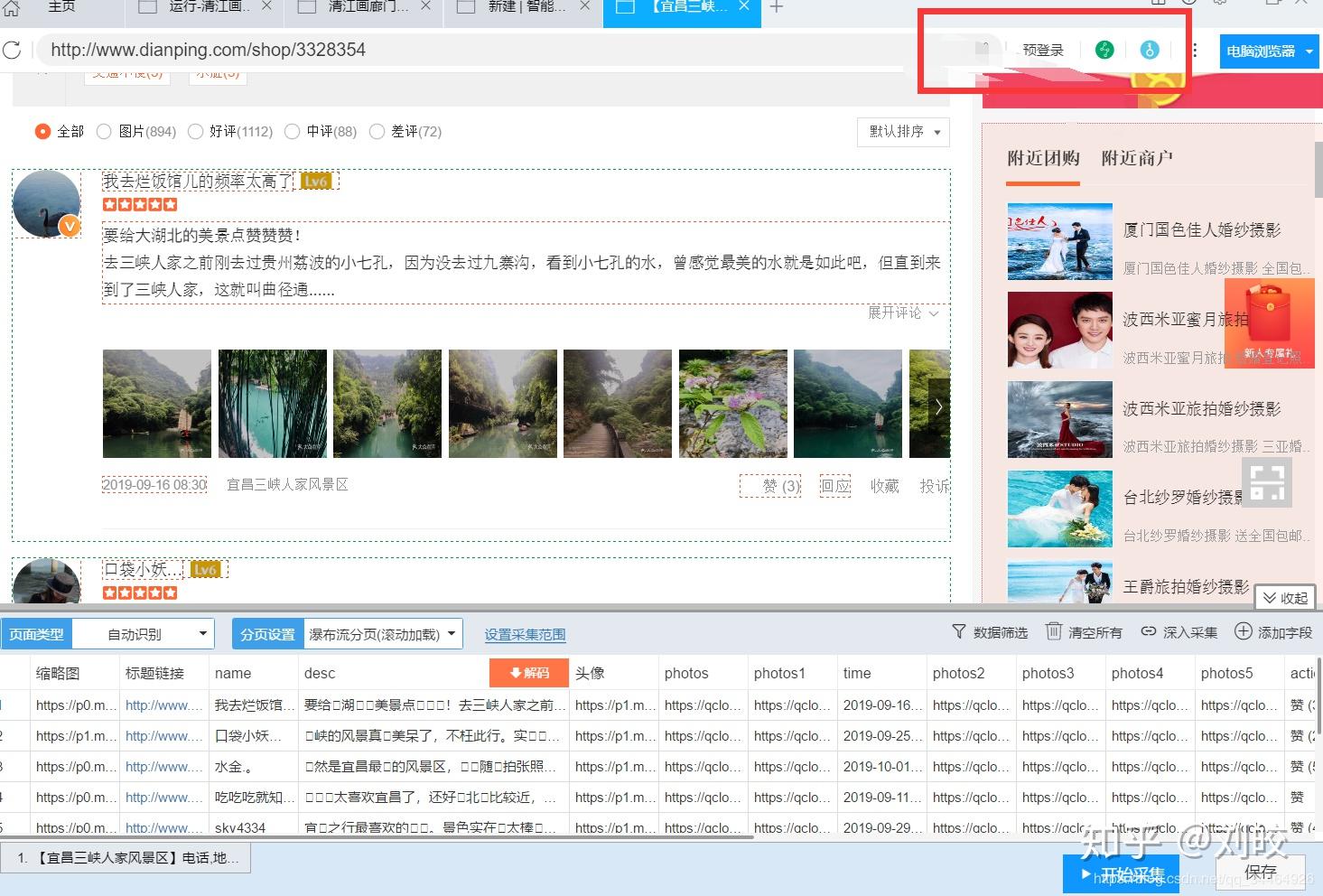Click the 数据筛选 filter funnel icon
This screenshot has height=896, width=1323.
coord(959,631)
